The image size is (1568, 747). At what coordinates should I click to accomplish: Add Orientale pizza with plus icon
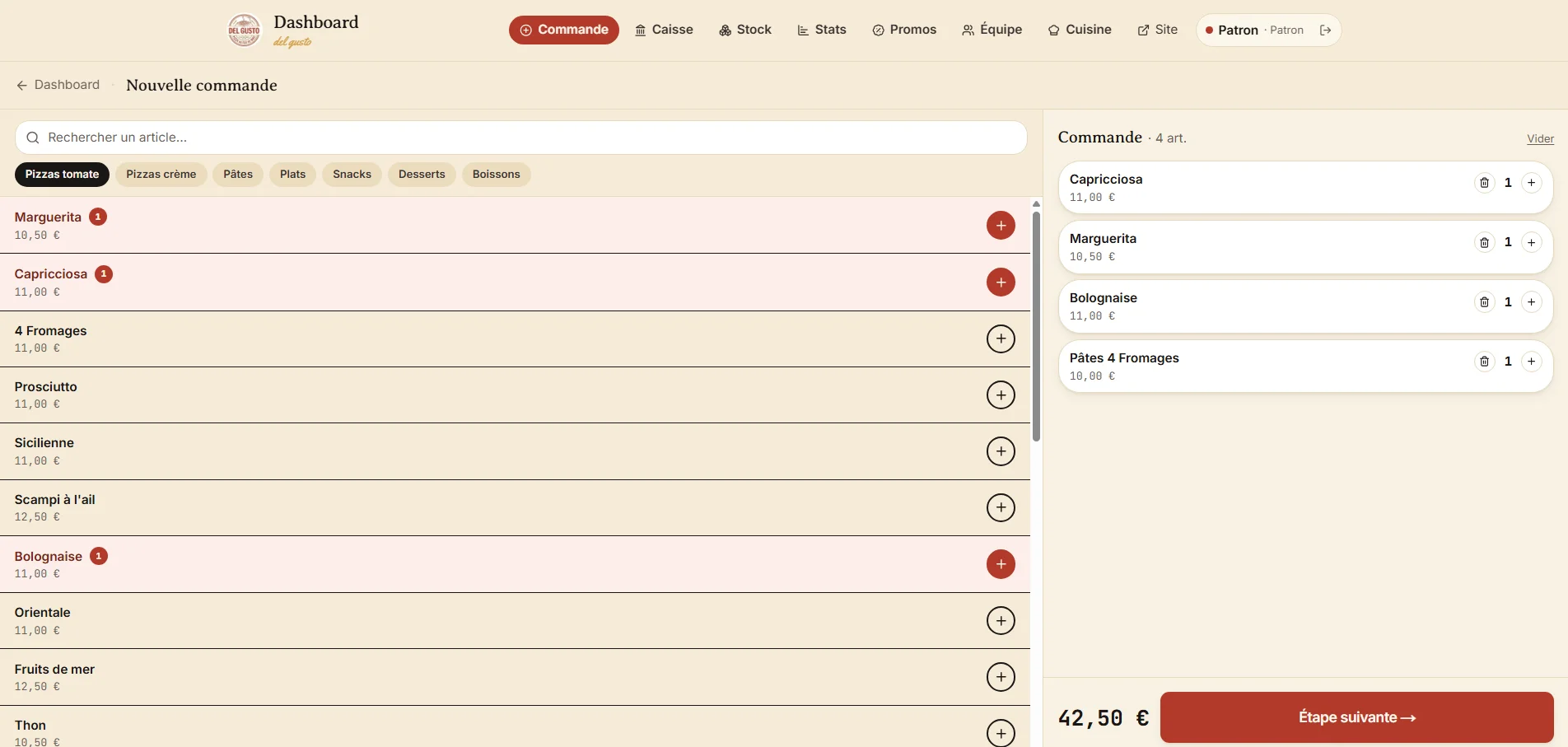pos(1001,620)
